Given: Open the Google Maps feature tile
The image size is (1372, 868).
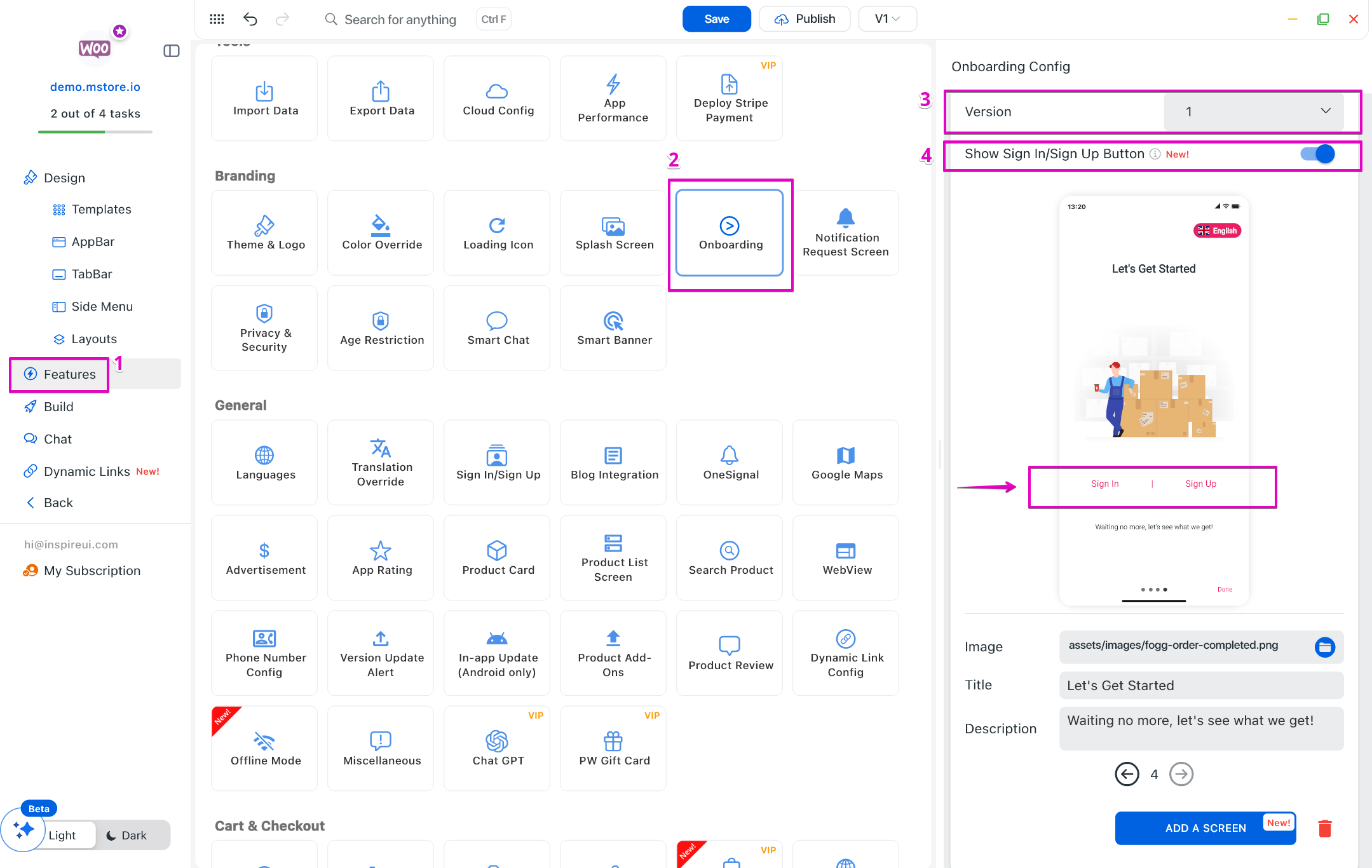Looking at the screenshot, I should 846,463.
